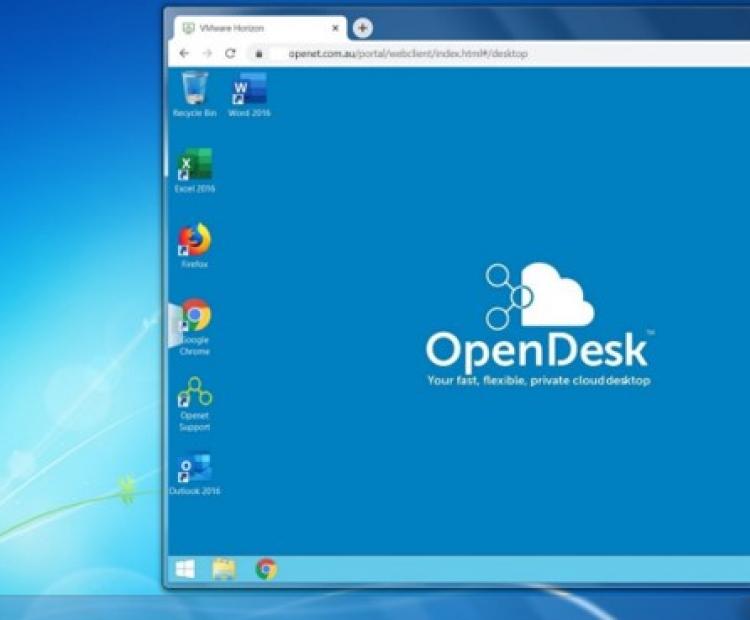Reload the page with the refresh button
Image resolution: width=750 pixels, height=620 pixels.
230,54
